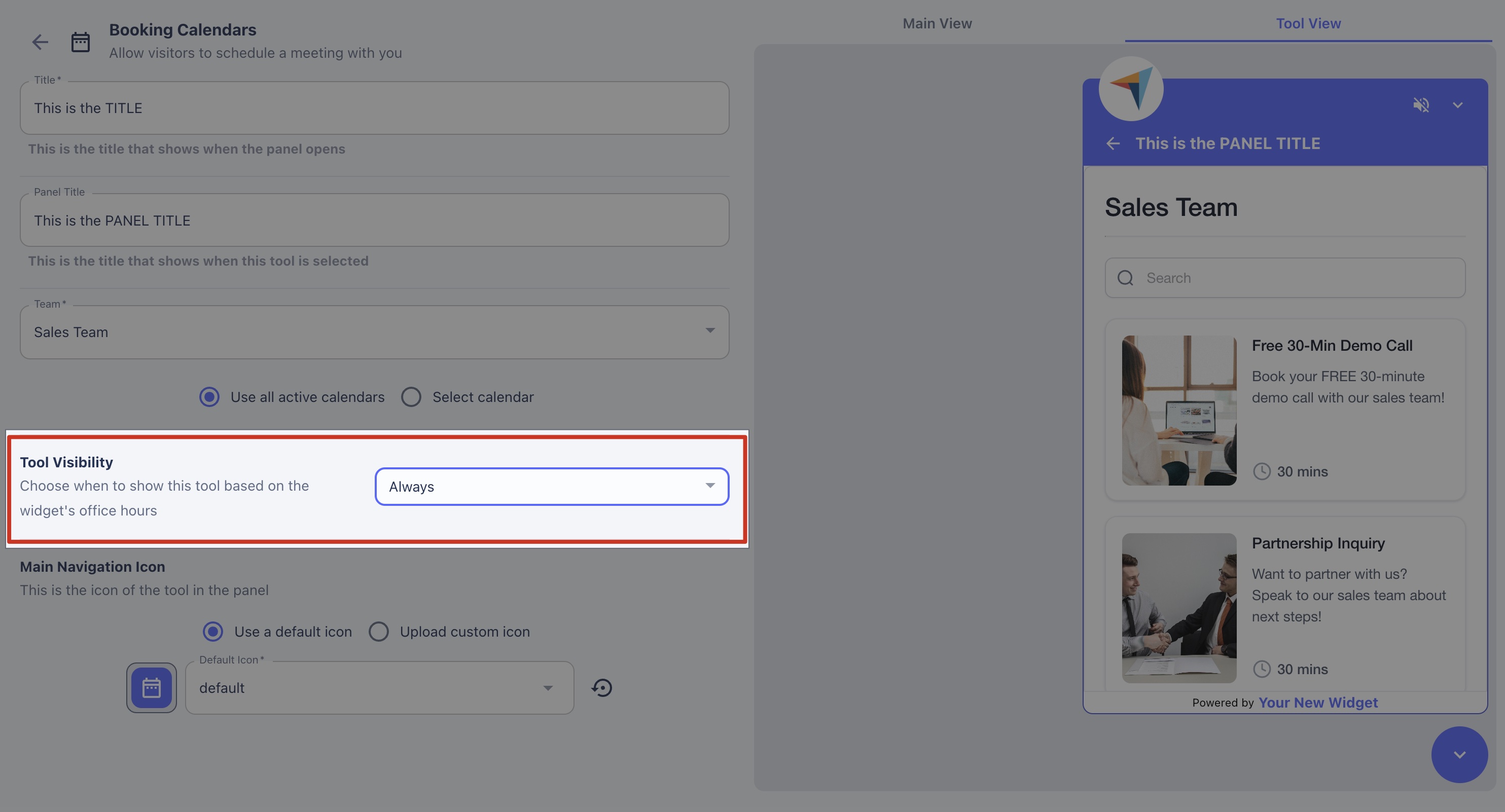Click the Partnership Inquiry thumbnail image
Screen dimensions: 1505x812
(1178, 608)
